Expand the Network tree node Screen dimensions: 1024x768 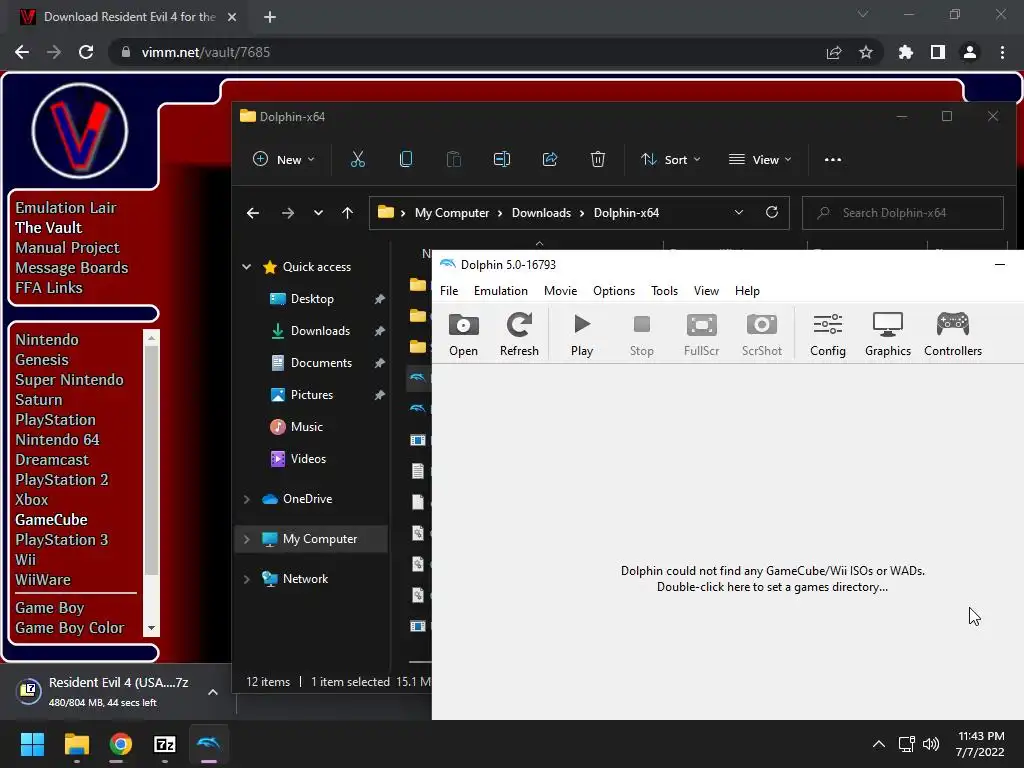(x=247, y=579)
